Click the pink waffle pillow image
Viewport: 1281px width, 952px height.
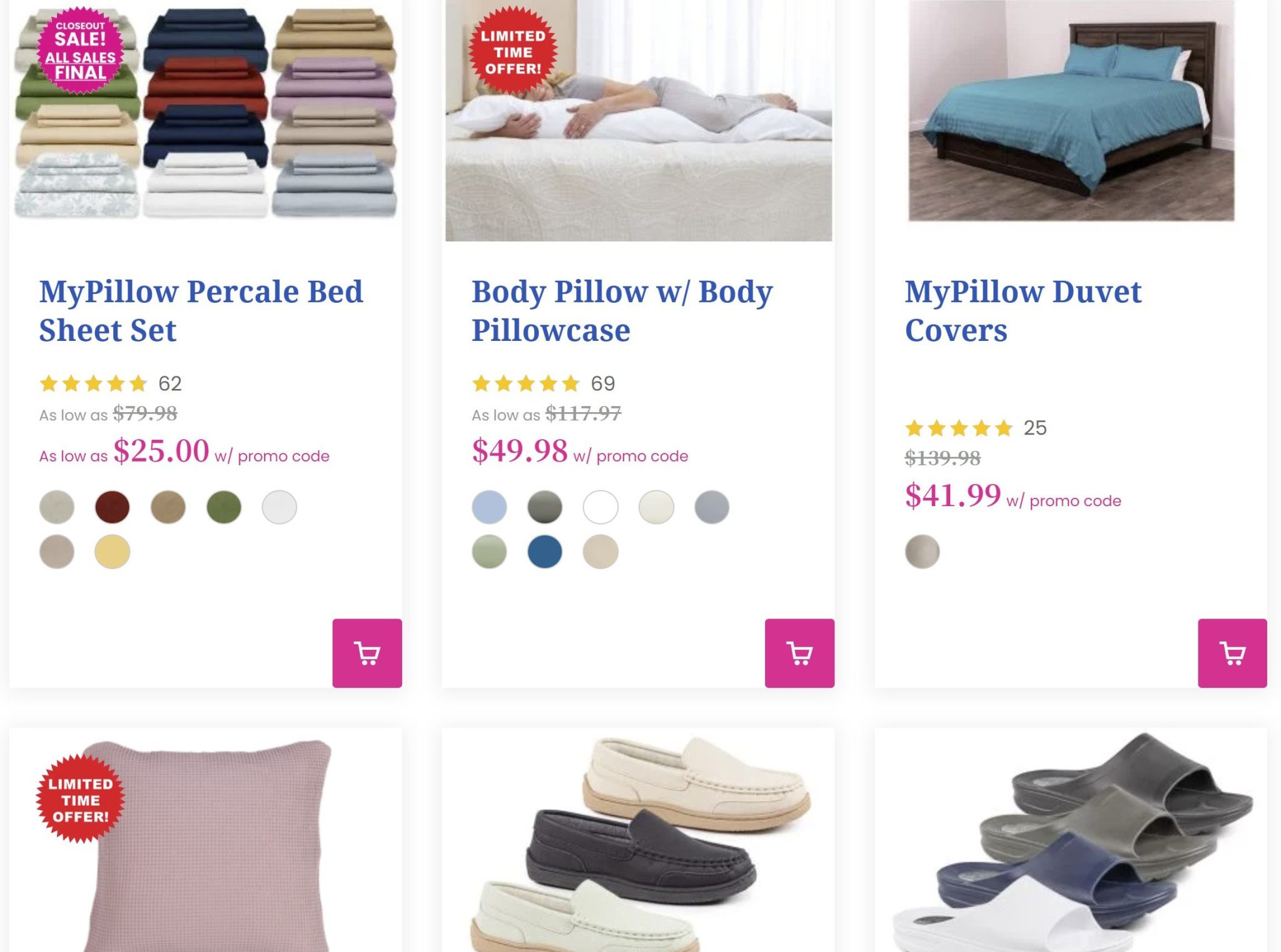206,844
